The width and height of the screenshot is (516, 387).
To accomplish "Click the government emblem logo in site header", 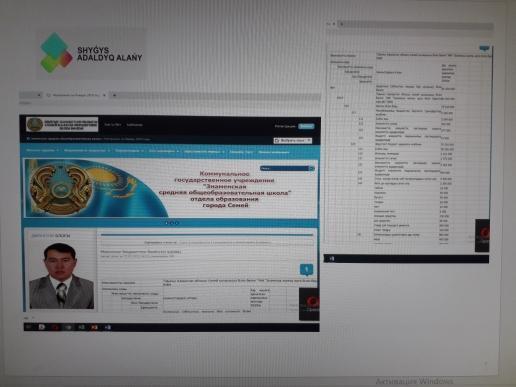I will click(x=62, y=125).
